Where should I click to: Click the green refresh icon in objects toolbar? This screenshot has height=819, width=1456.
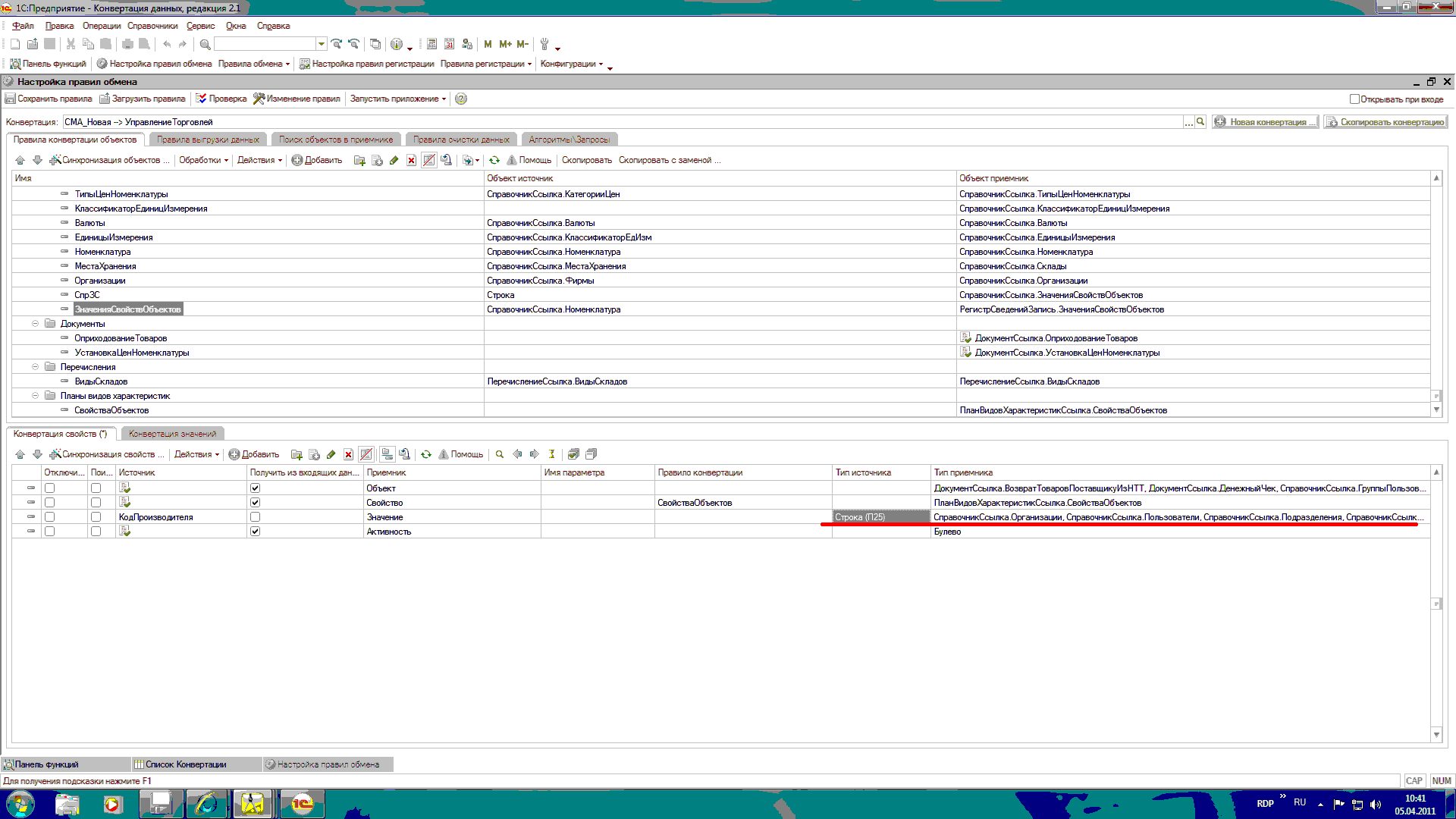click(x=494, y=160)
